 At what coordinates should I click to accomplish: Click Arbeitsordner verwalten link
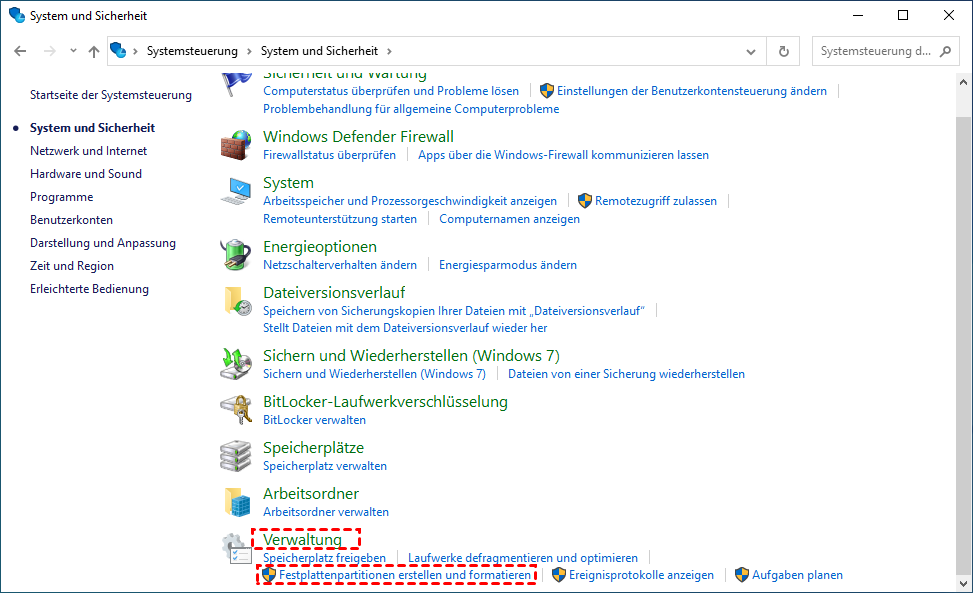click(x=326, y=512)
